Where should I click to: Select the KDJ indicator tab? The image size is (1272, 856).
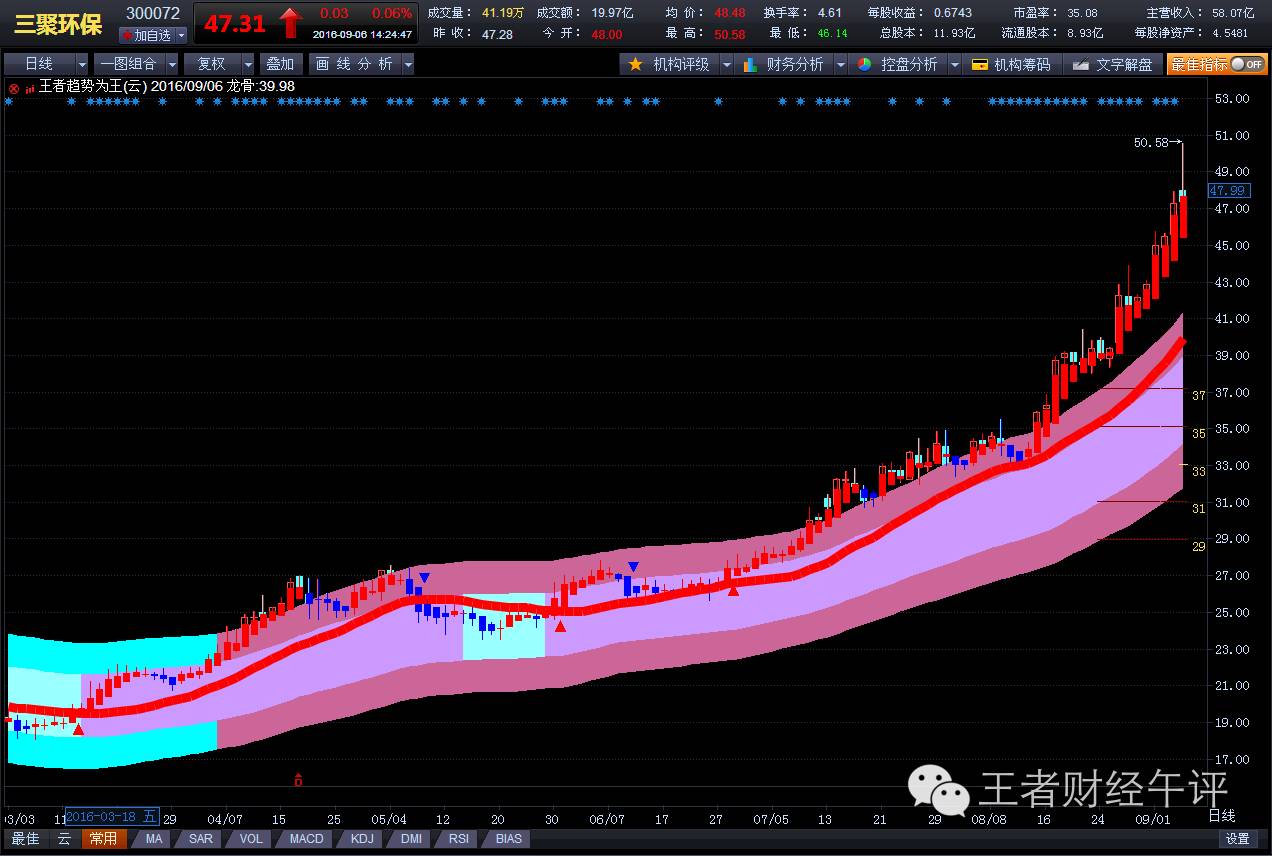click(362, 839)
